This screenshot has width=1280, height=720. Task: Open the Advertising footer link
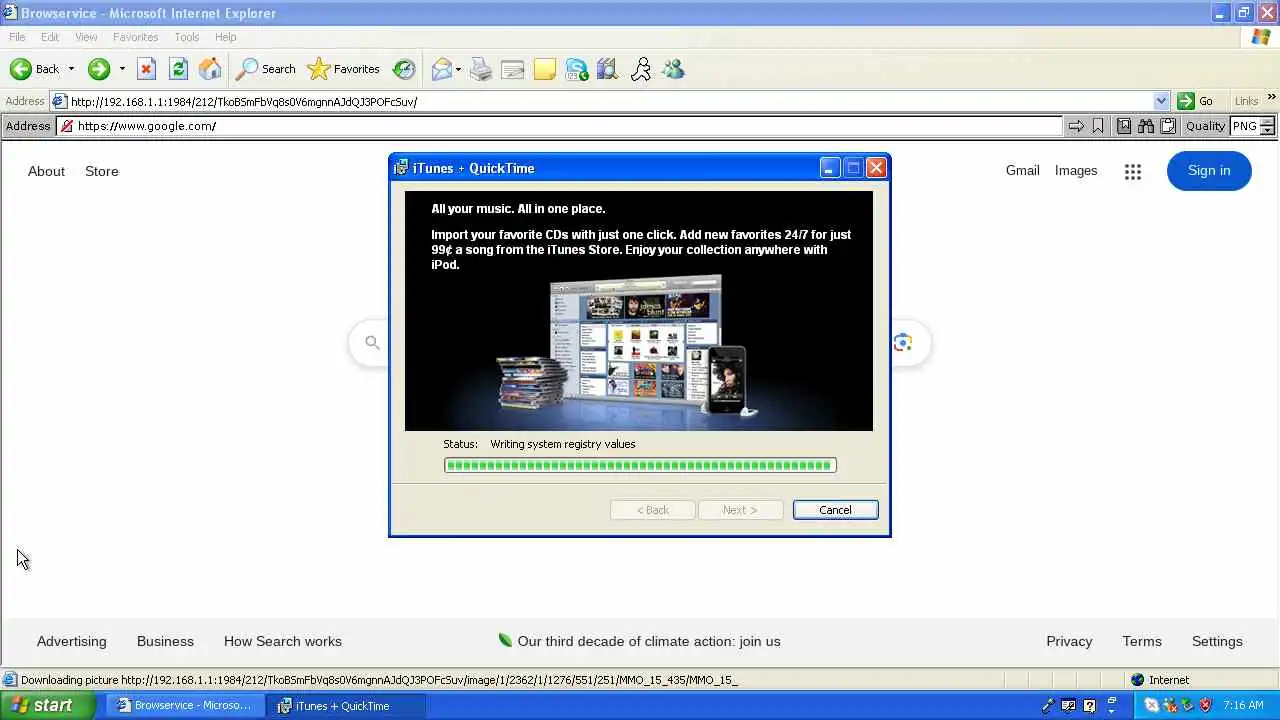pos(71,642)
